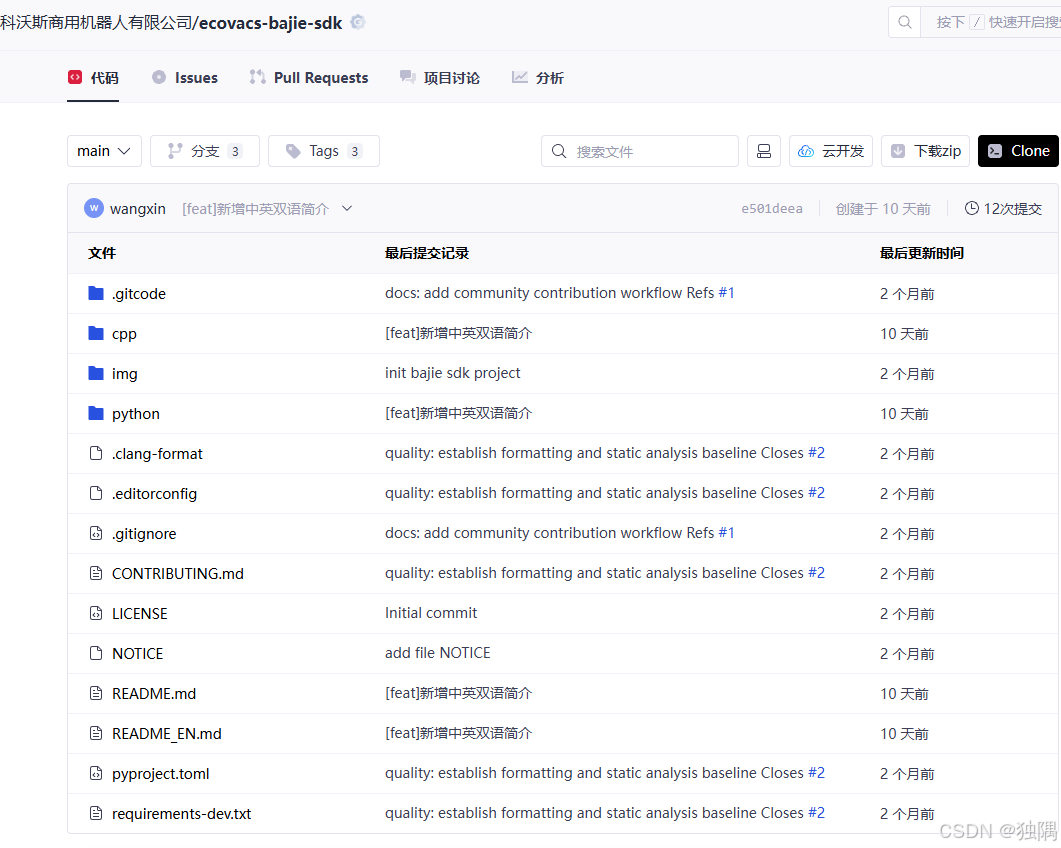Screen dimensions: 1061x848
Task: Open the 项目讨论 tab
Action: point(440,78)
